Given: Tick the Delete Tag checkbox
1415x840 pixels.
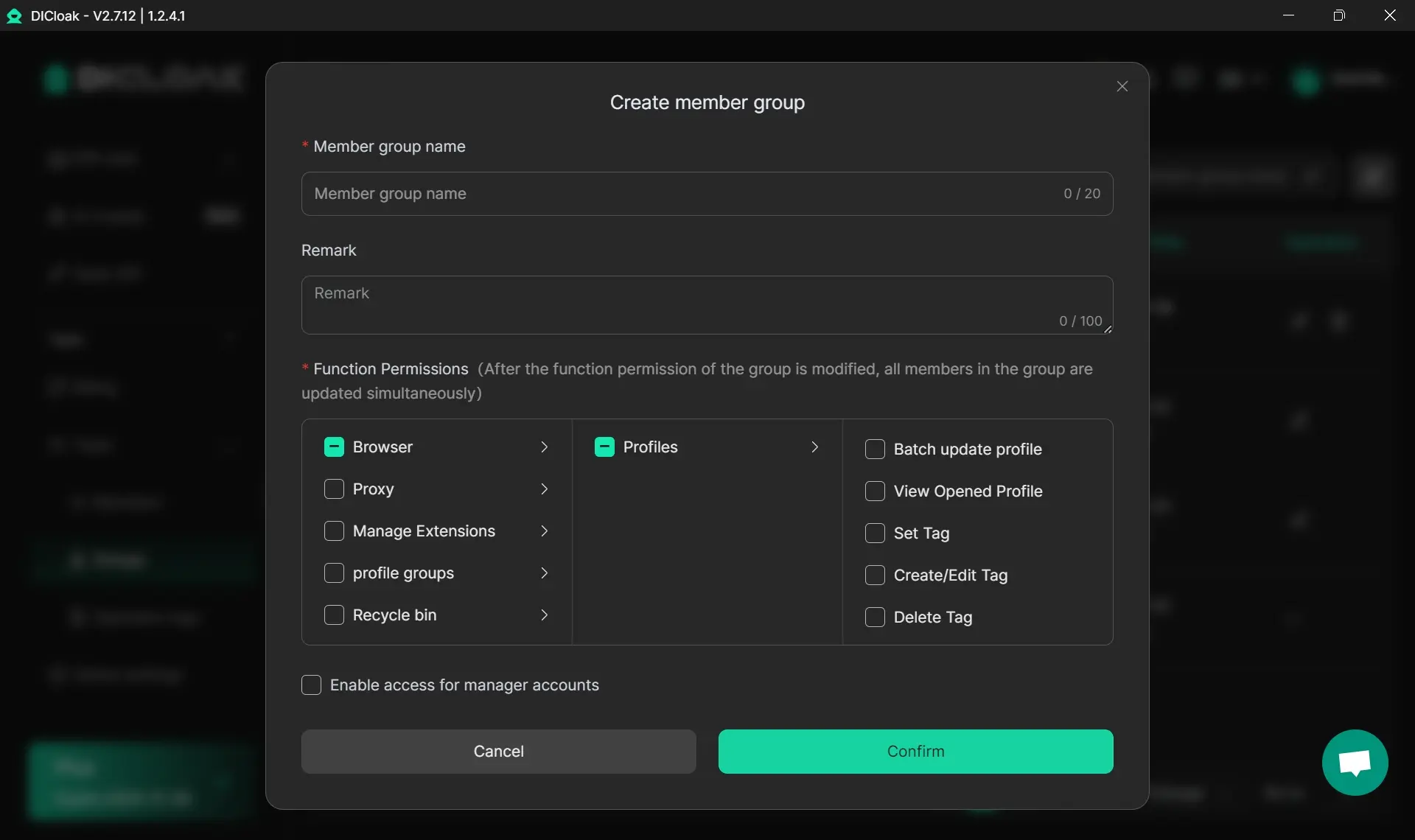Looking at the screenshot, I should [875, 617].
